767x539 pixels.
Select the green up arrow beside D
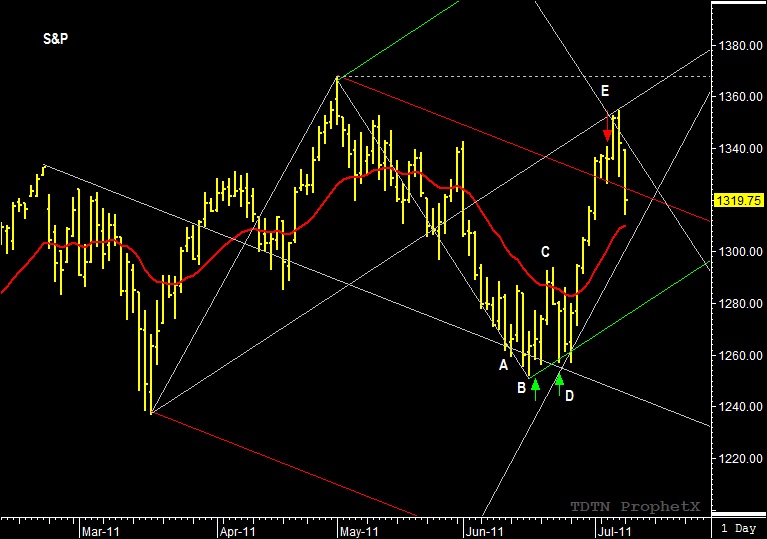click(559, 384)
